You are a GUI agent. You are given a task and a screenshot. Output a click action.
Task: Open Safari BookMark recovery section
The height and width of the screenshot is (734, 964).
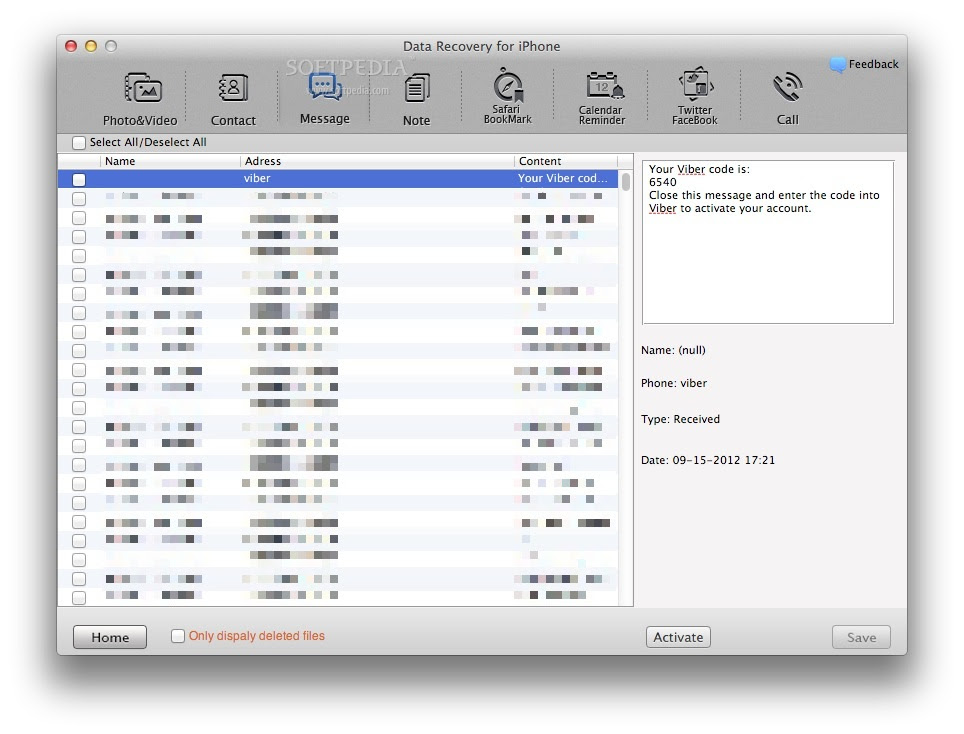[x=508, y=97]
